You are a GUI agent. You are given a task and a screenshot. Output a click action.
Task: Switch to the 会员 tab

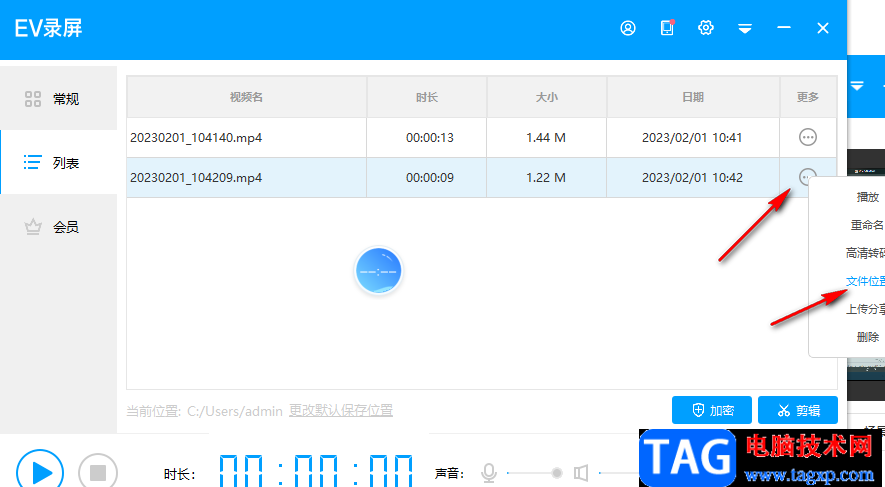tap(59, 227)
